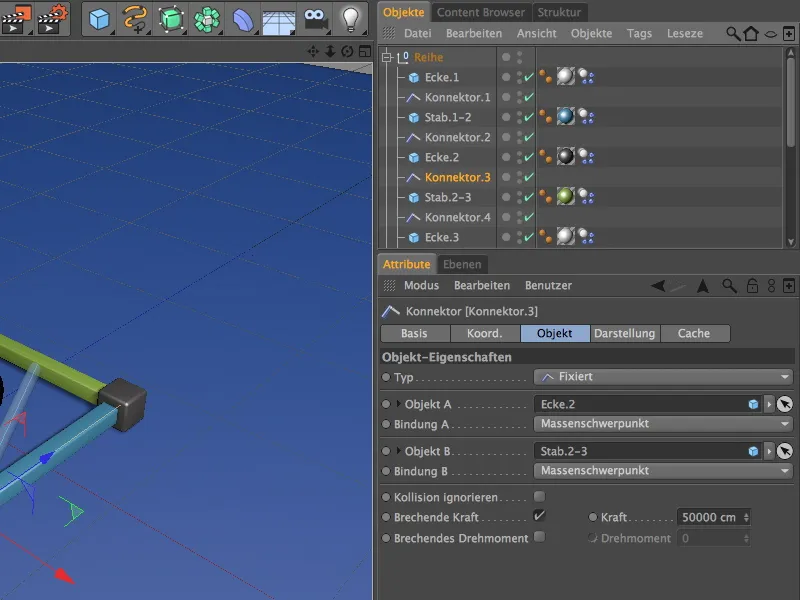Image resolution: width=800 pixels, height=600 pixels.
Task: Click the picker arrow for Objekt B
Action: [785, 451]
